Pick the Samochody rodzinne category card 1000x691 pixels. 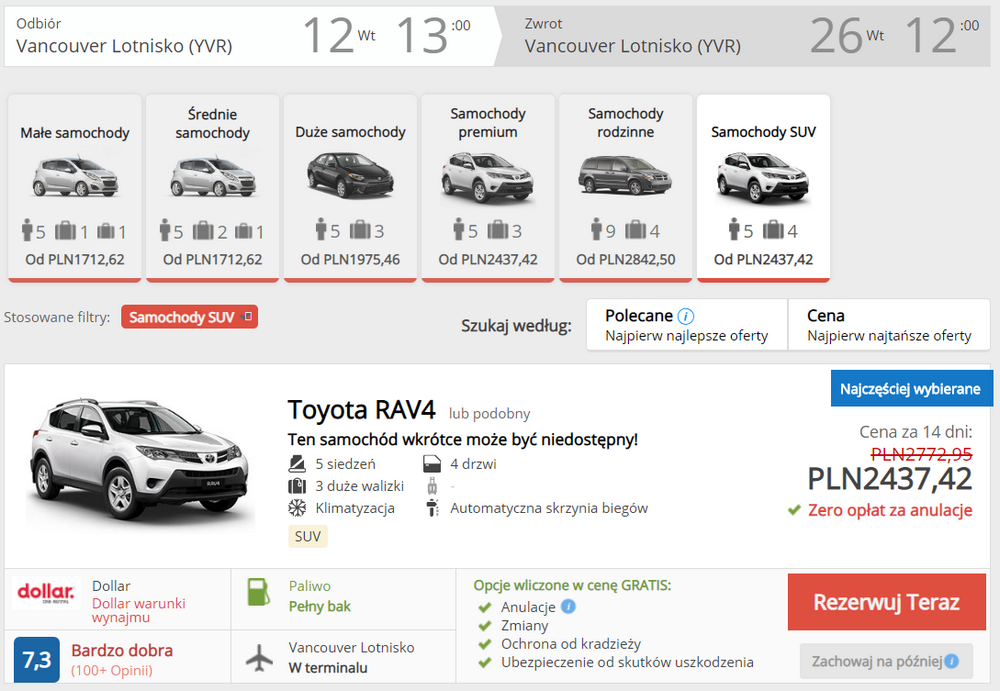pyautogui.click(x=626, y=188)
